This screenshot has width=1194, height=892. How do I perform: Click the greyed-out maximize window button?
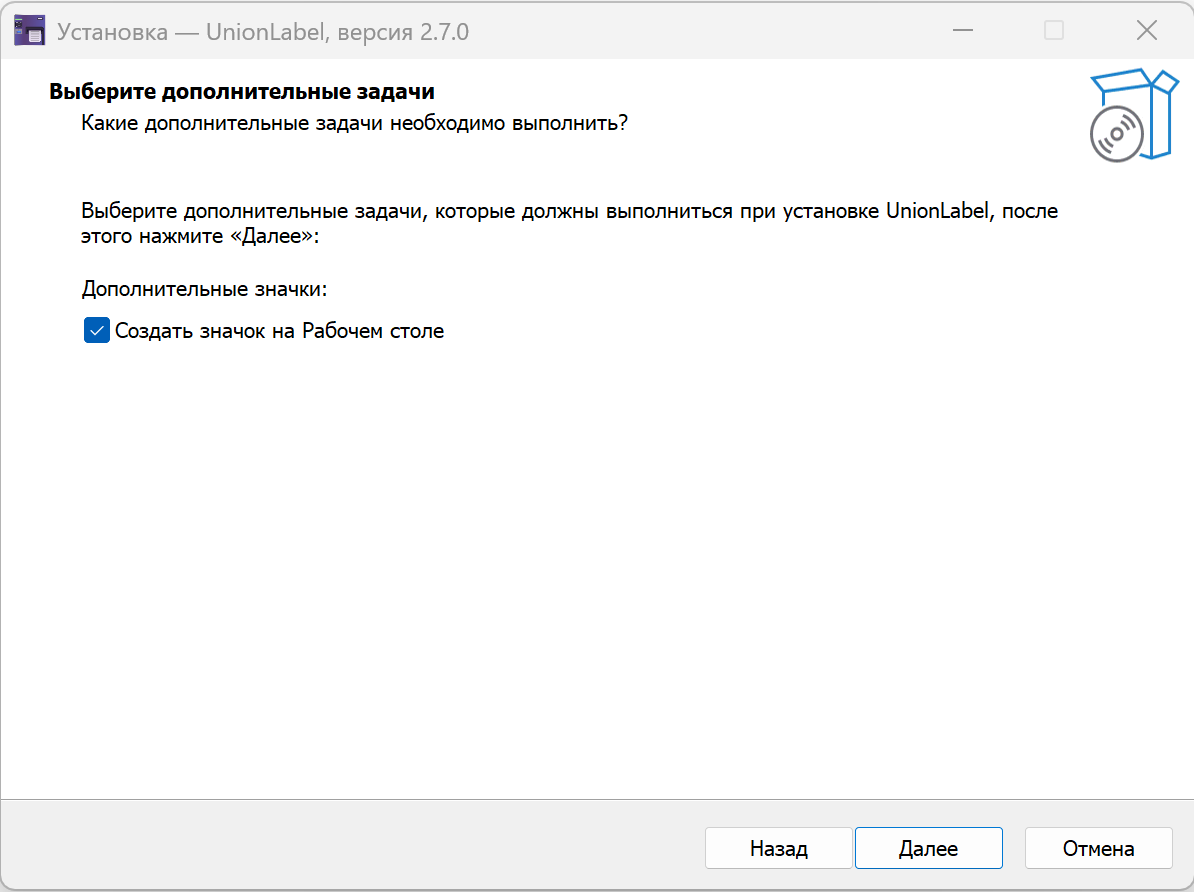(x=1054, y=31)
